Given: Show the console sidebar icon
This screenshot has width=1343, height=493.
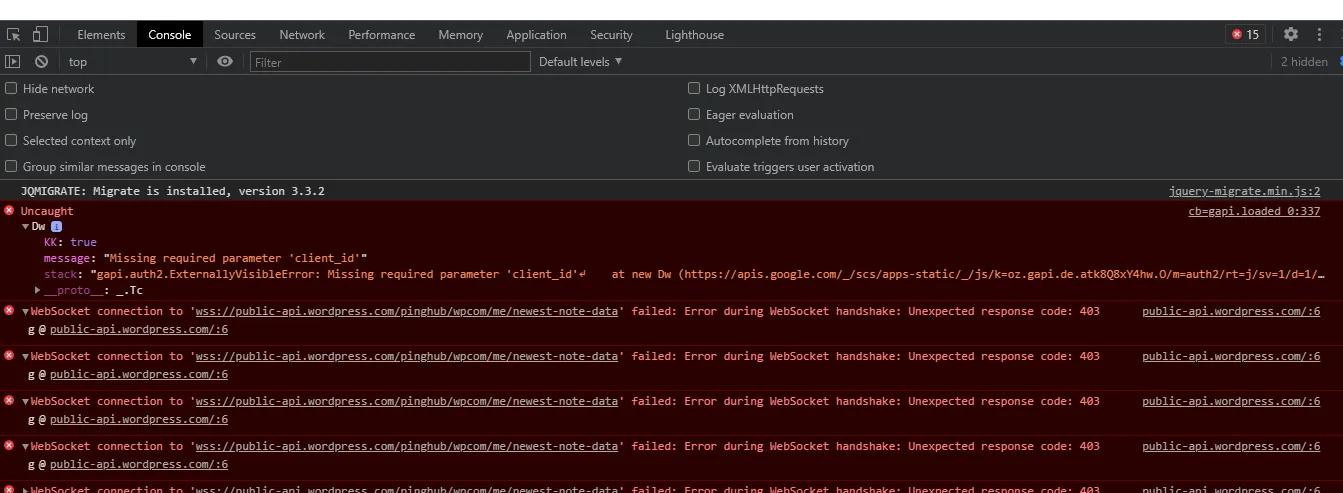Looking at the screenshot, I should click(x=13, y=61).
